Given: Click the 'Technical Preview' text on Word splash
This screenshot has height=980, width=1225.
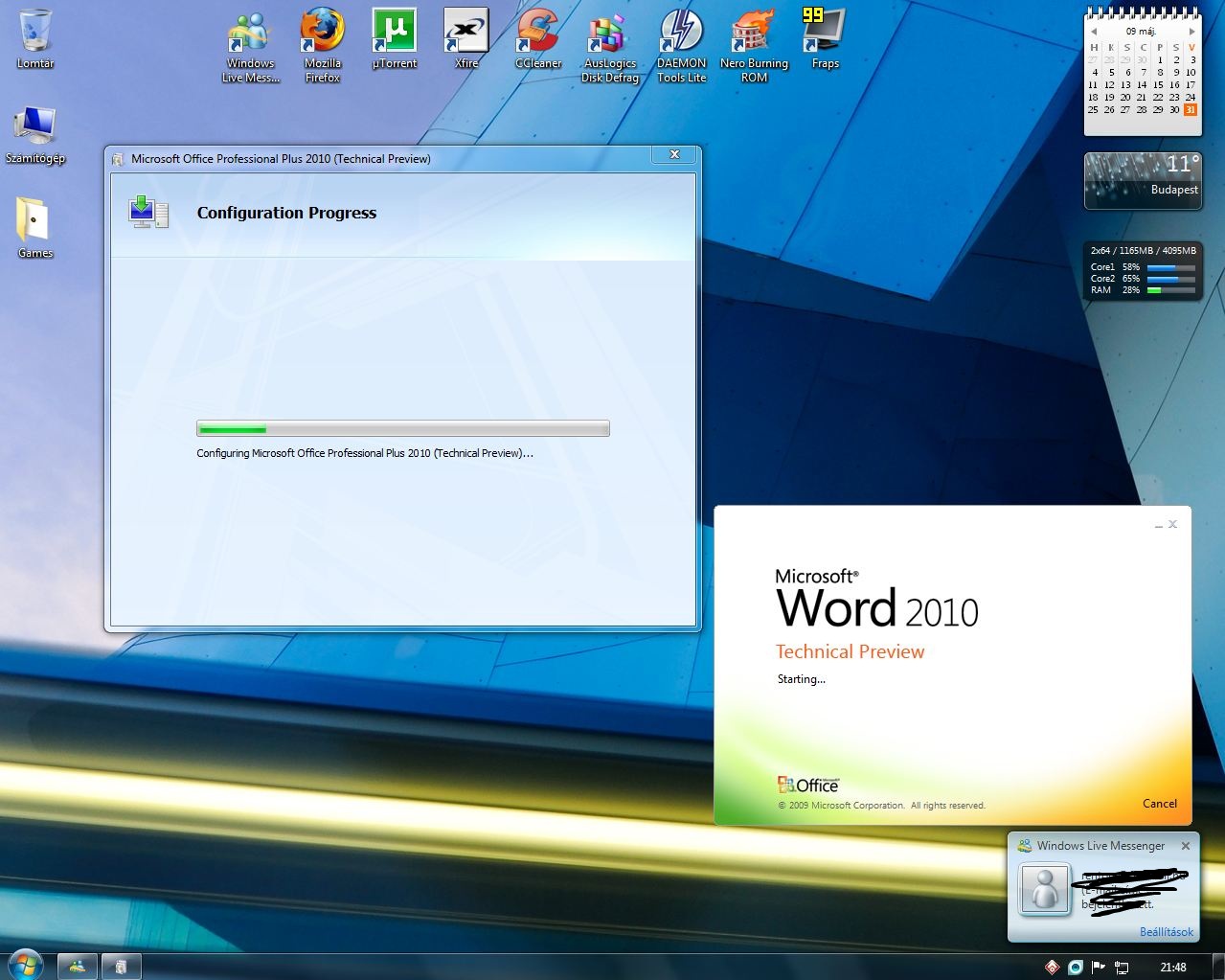Looking at the screenshot, I should [x=851, y=651].
